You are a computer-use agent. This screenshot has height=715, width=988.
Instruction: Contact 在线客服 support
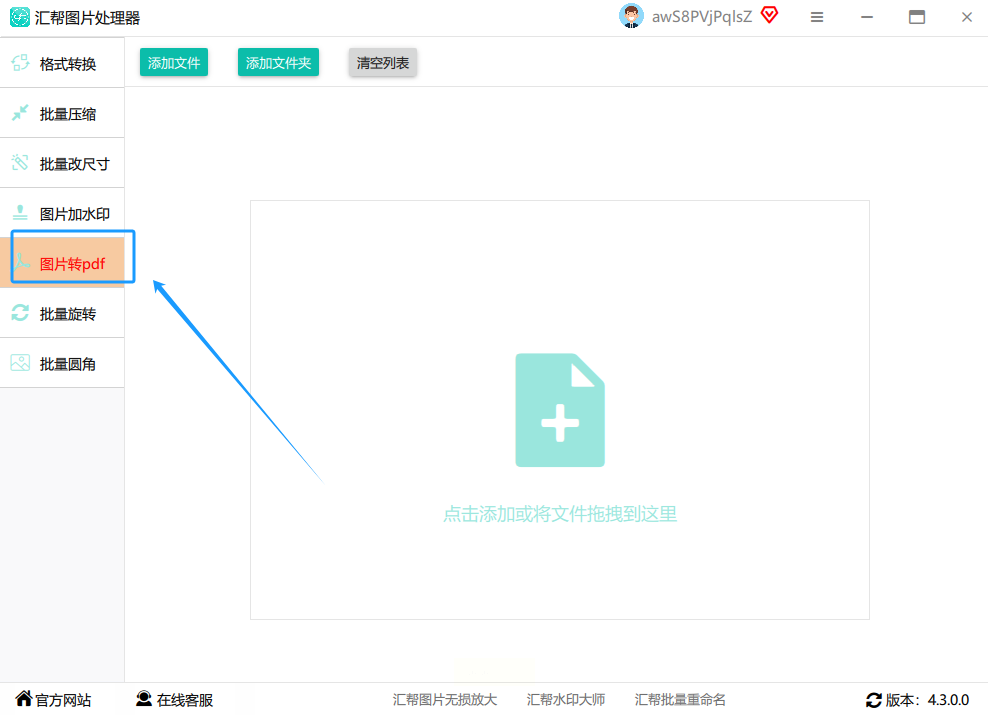[175, 699]
